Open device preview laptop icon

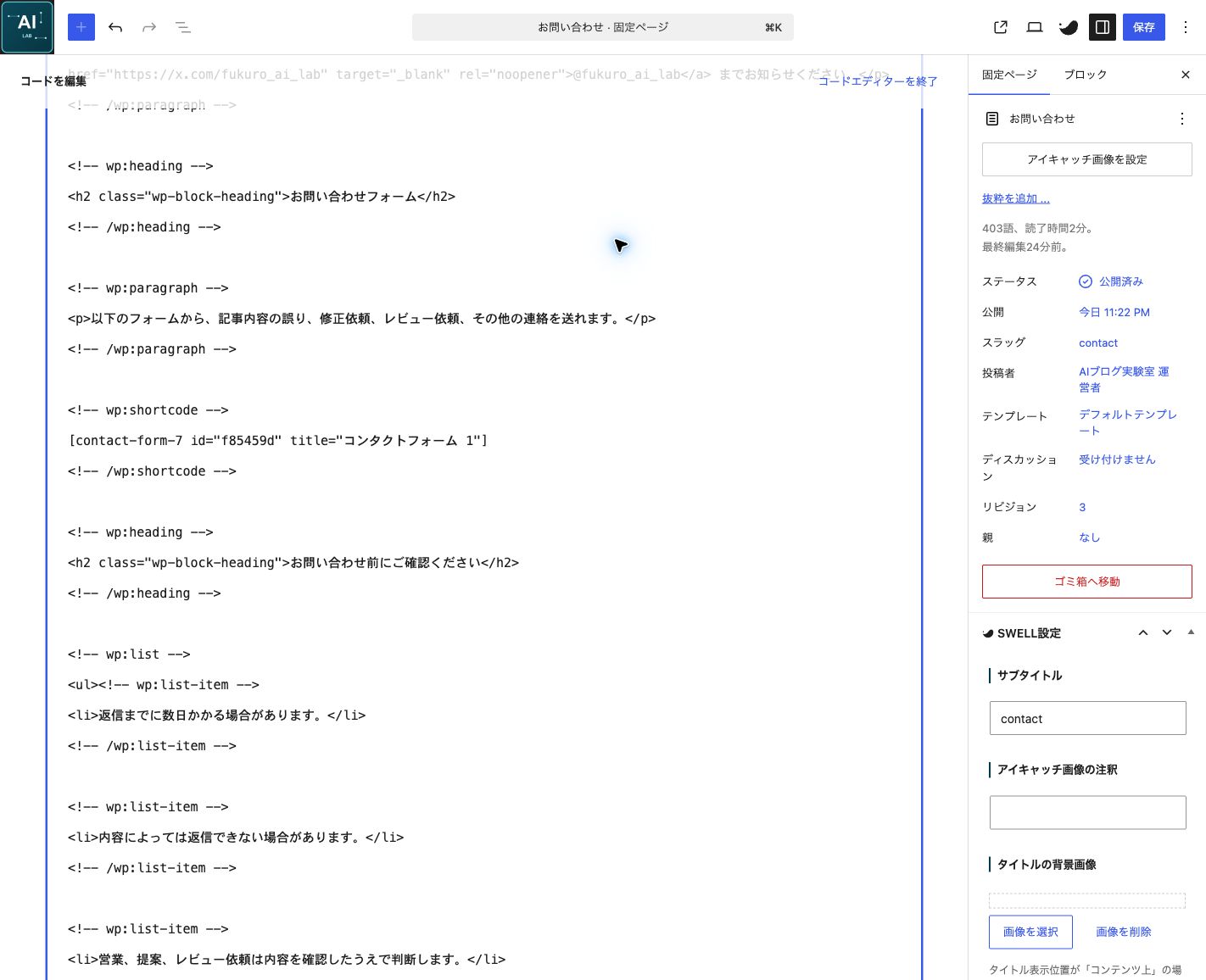point(1035,27)
